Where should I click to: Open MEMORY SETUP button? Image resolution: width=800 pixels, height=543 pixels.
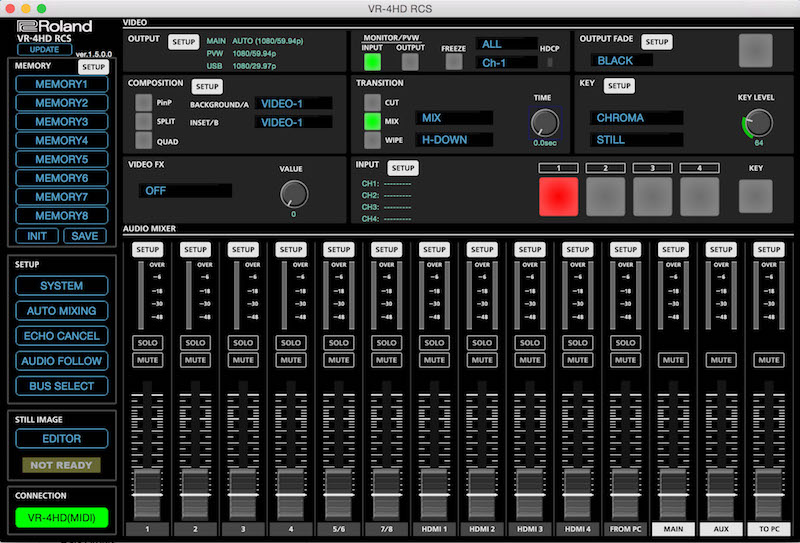point(94,67)
